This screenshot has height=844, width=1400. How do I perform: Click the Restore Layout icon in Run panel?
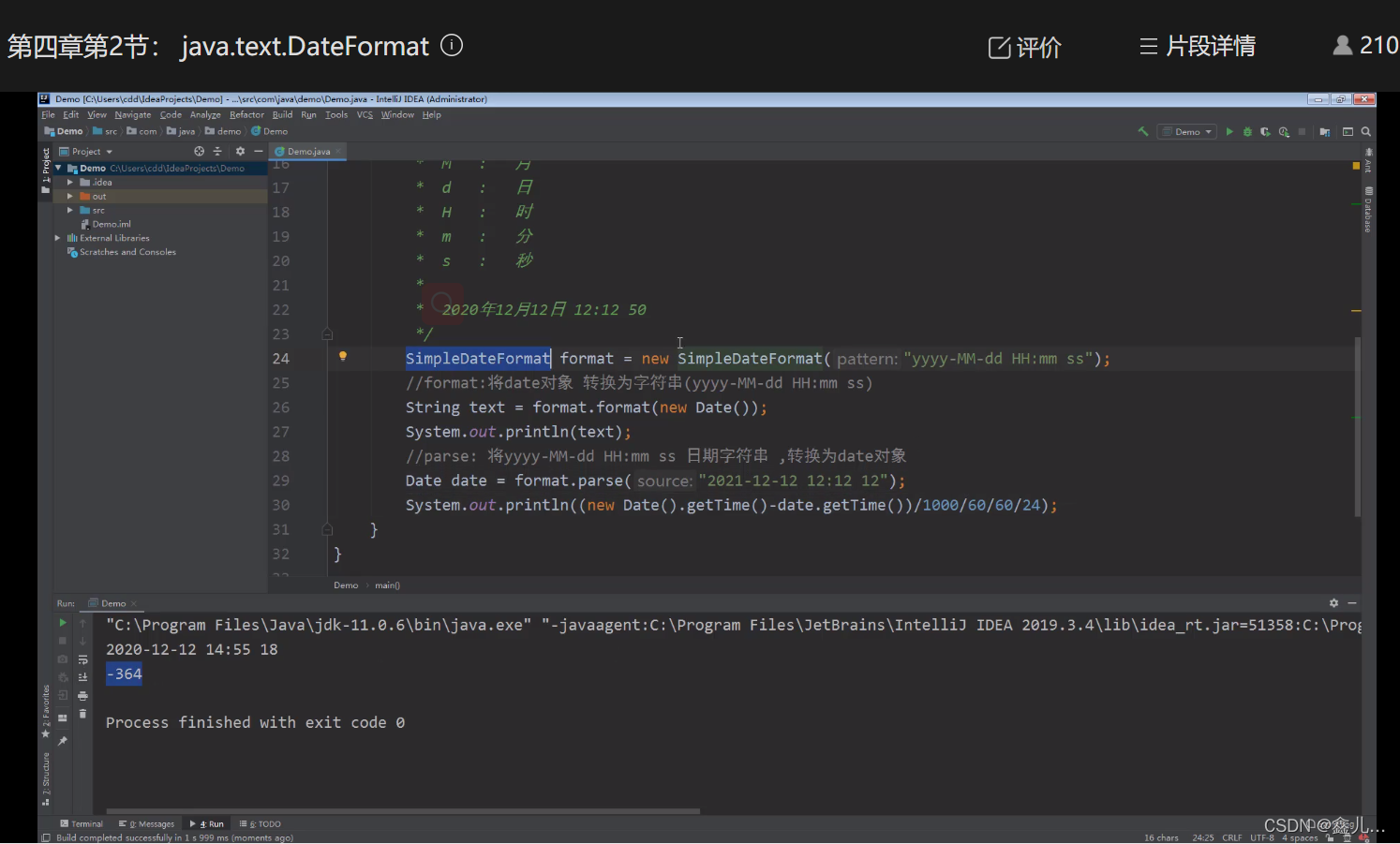(x=63, y=718)
